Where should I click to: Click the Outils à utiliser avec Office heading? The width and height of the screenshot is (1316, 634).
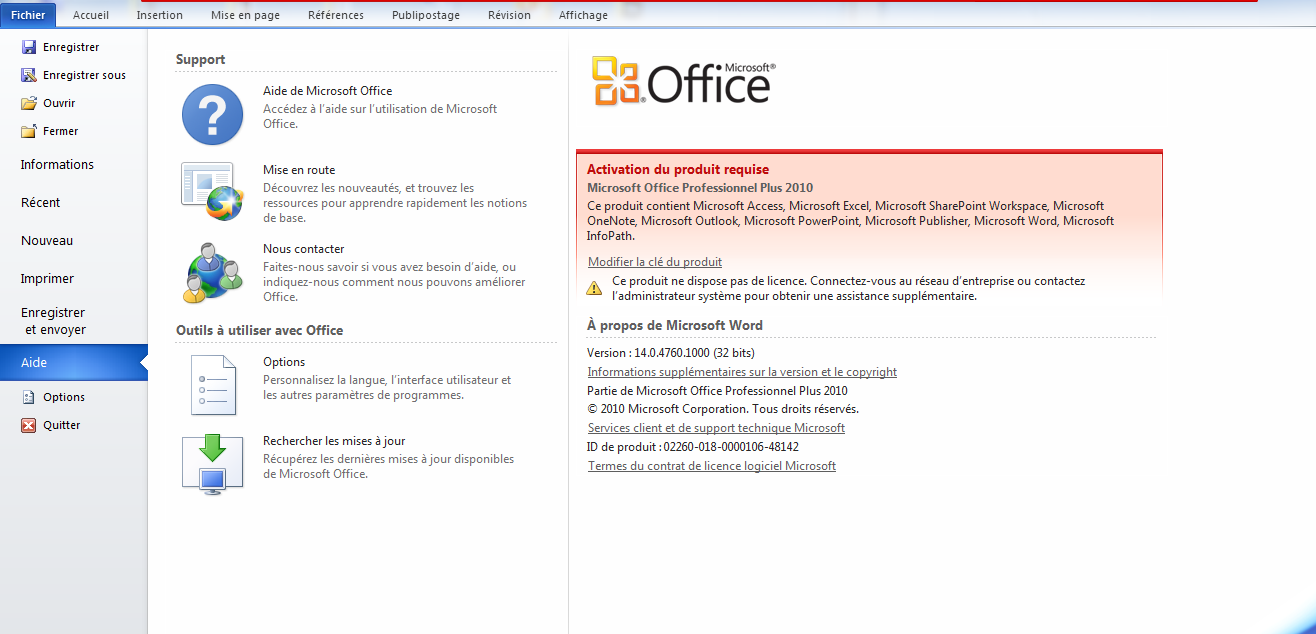(x=260, y=330)
